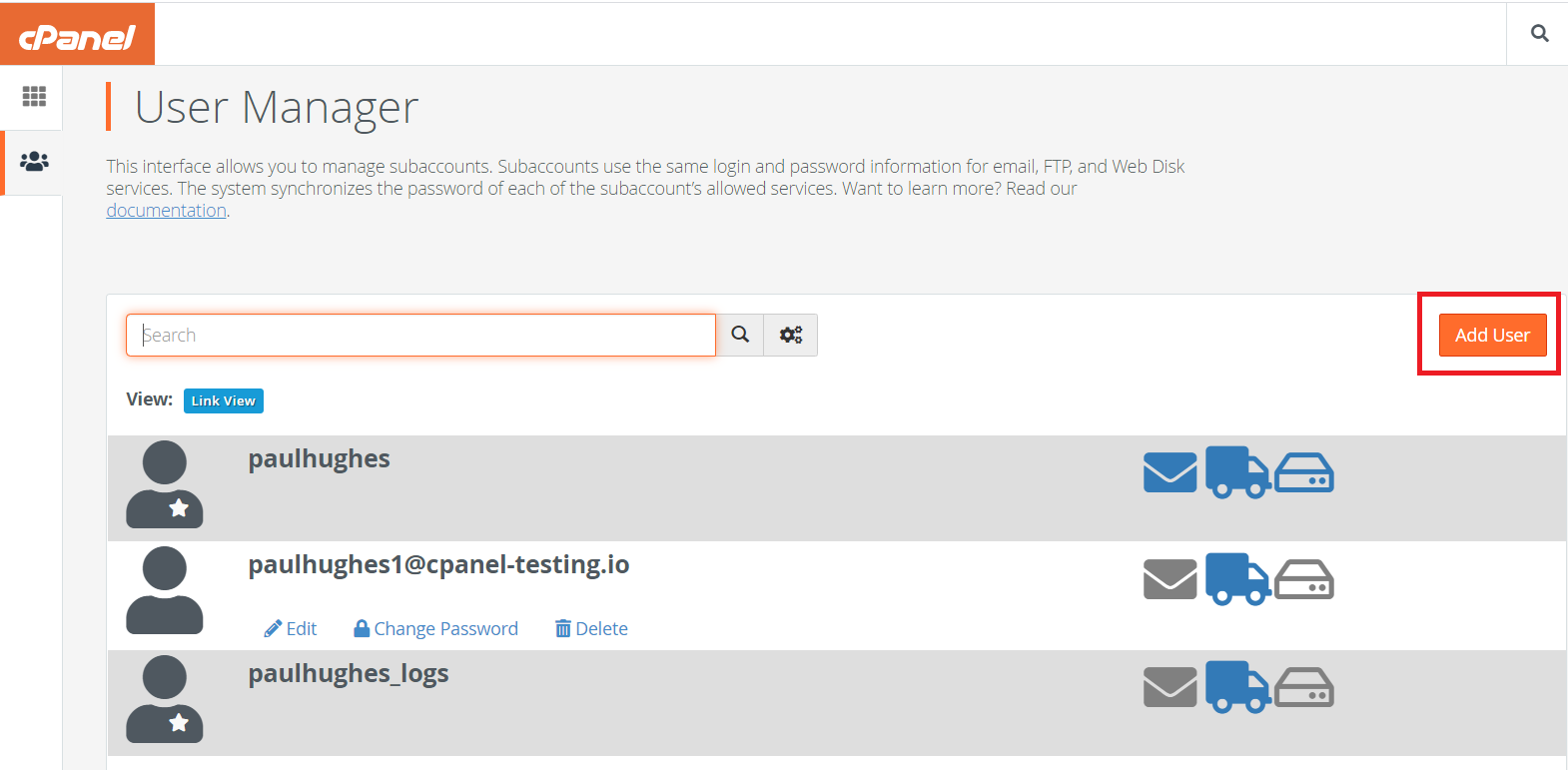Click Web Disk drive icon for paulhughes
Image resolution: width=1568 pixels, height=770 pixels.
[1304, 472]
